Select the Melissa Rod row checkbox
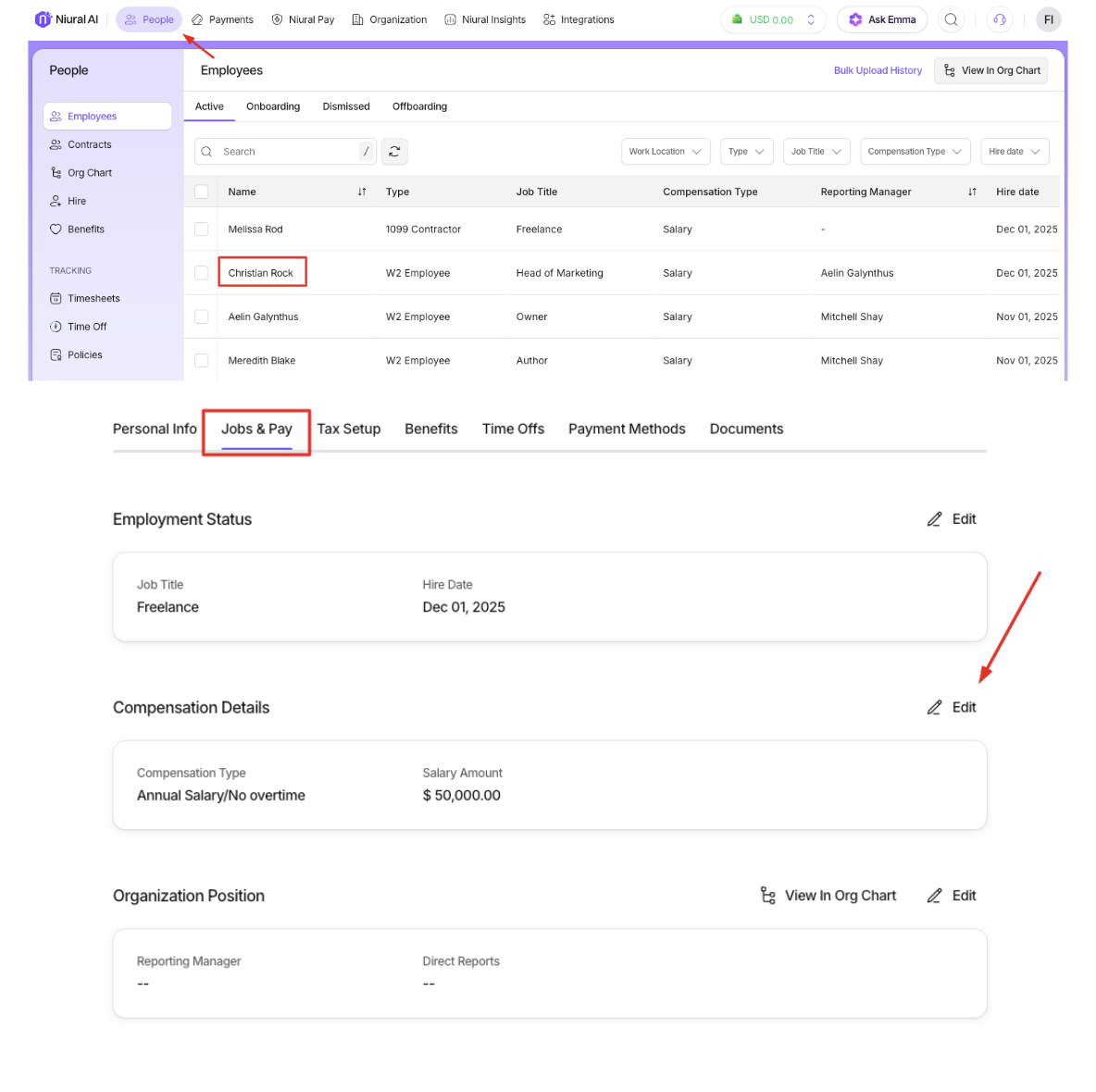 pos(202,230)
